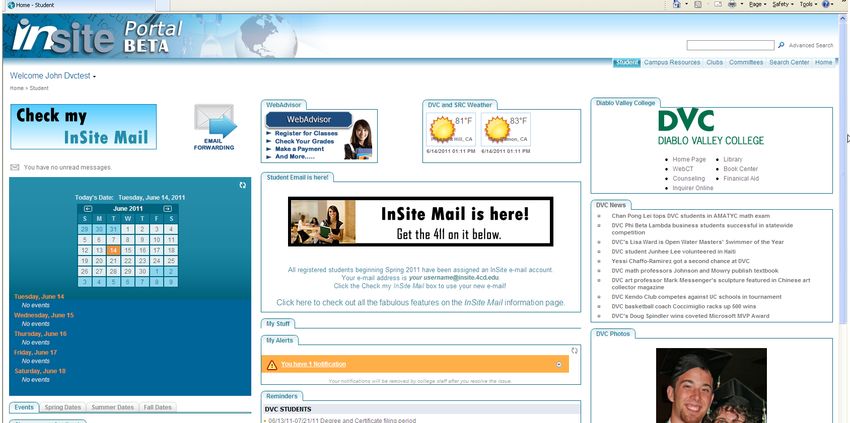Screen dimensions: 850x423
Task: Open the Home button dropdown arrow
Action: (686, 4)
